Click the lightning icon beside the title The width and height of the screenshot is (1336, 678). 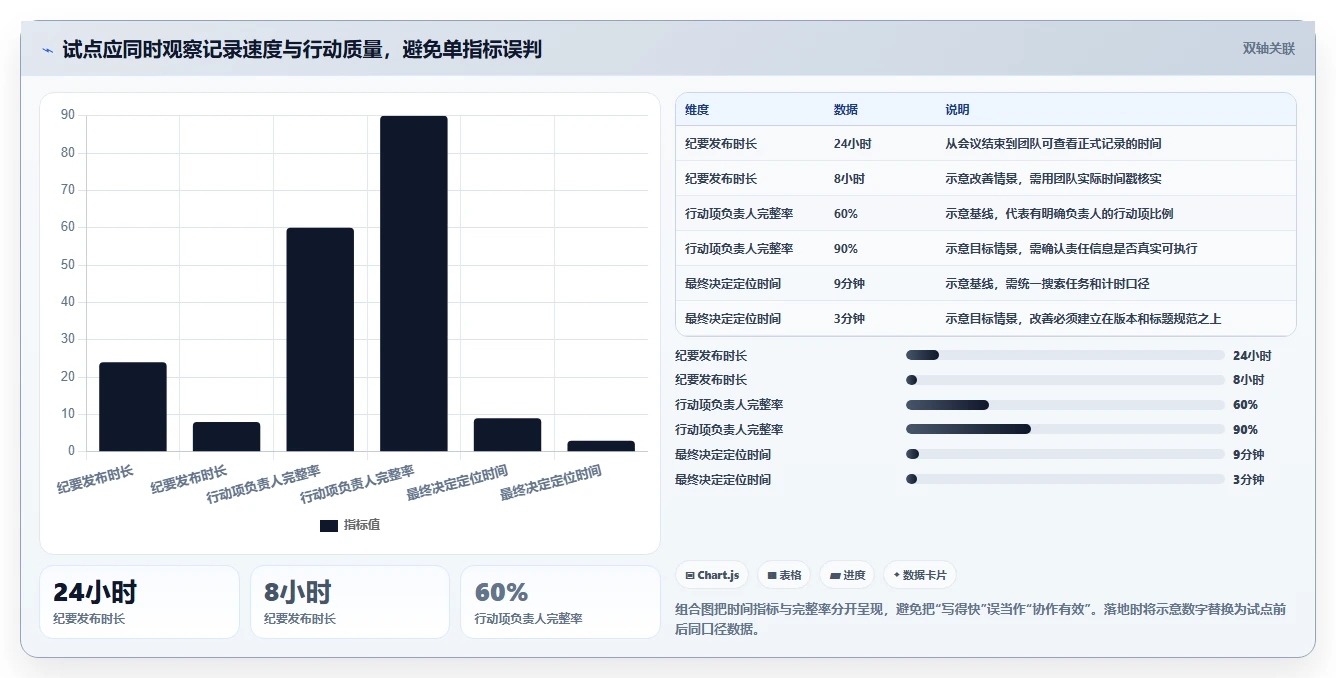click(48, 50)
